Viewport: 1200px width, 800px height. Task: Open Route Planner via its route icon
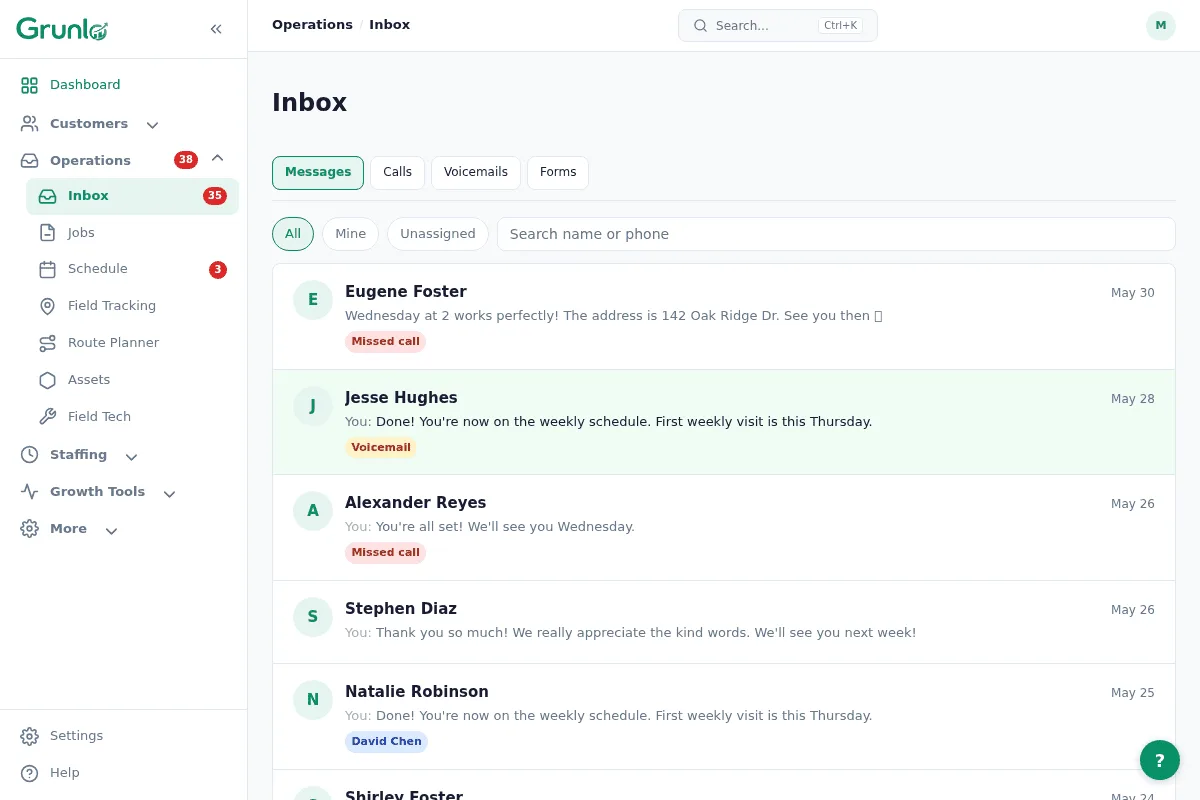pyautogui.click(x=48, y=343)
